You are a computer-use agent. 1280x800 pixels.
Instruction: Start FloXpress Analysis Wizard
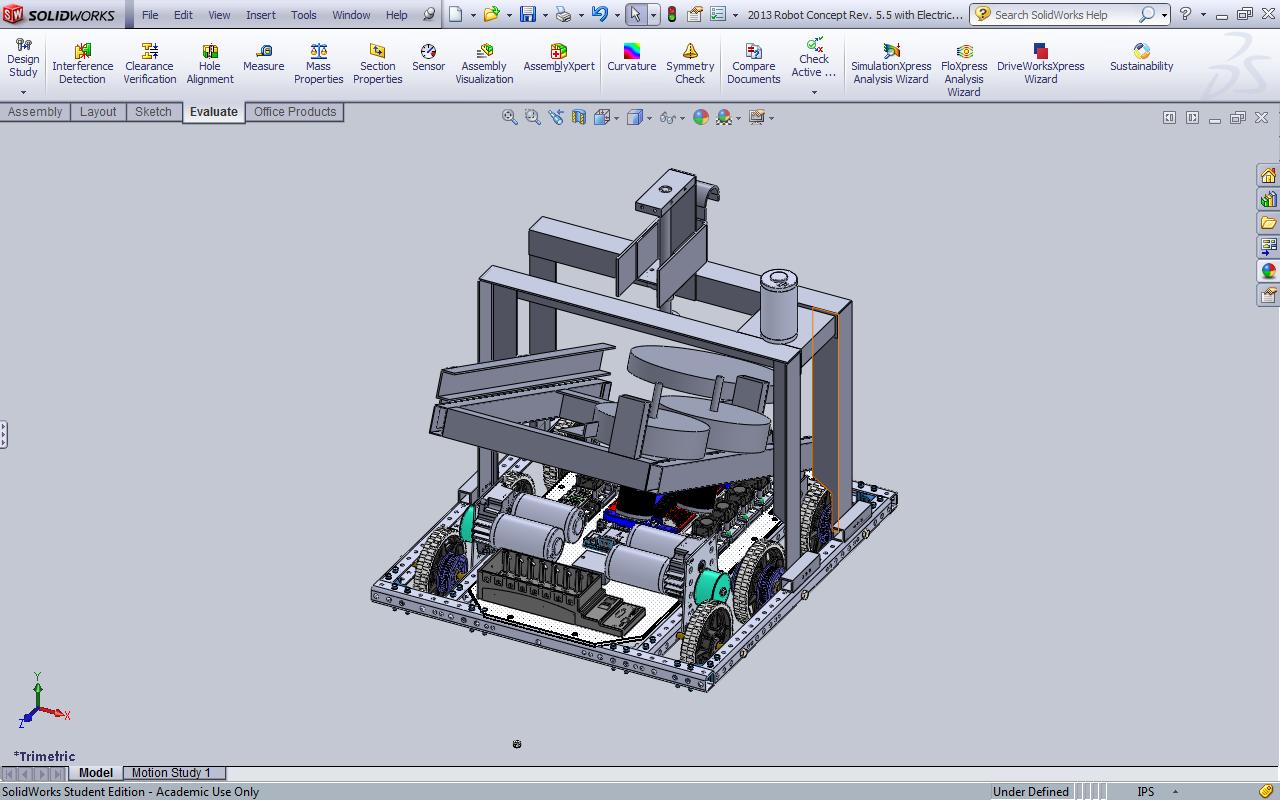point(964,70)
